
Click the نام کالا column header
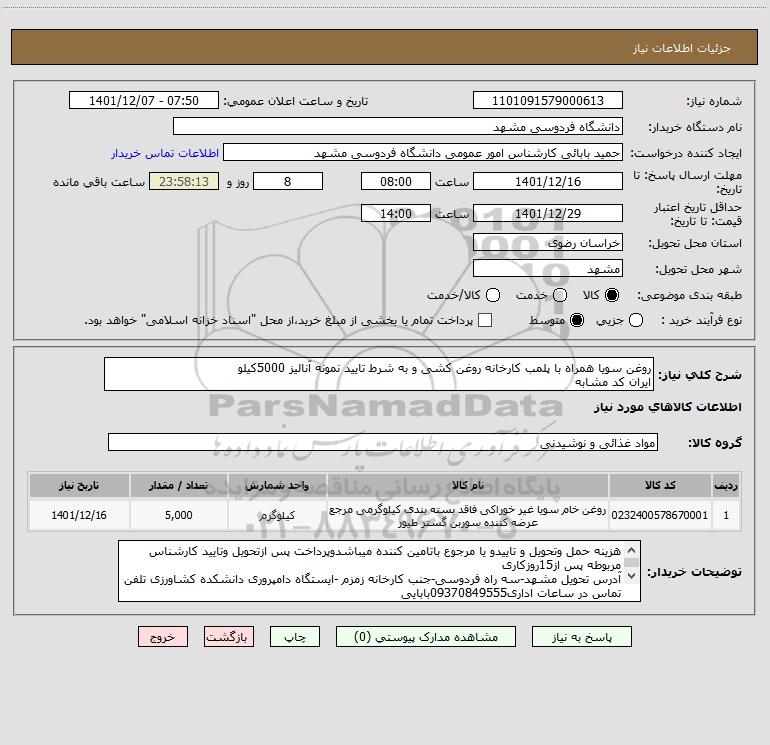468,485
